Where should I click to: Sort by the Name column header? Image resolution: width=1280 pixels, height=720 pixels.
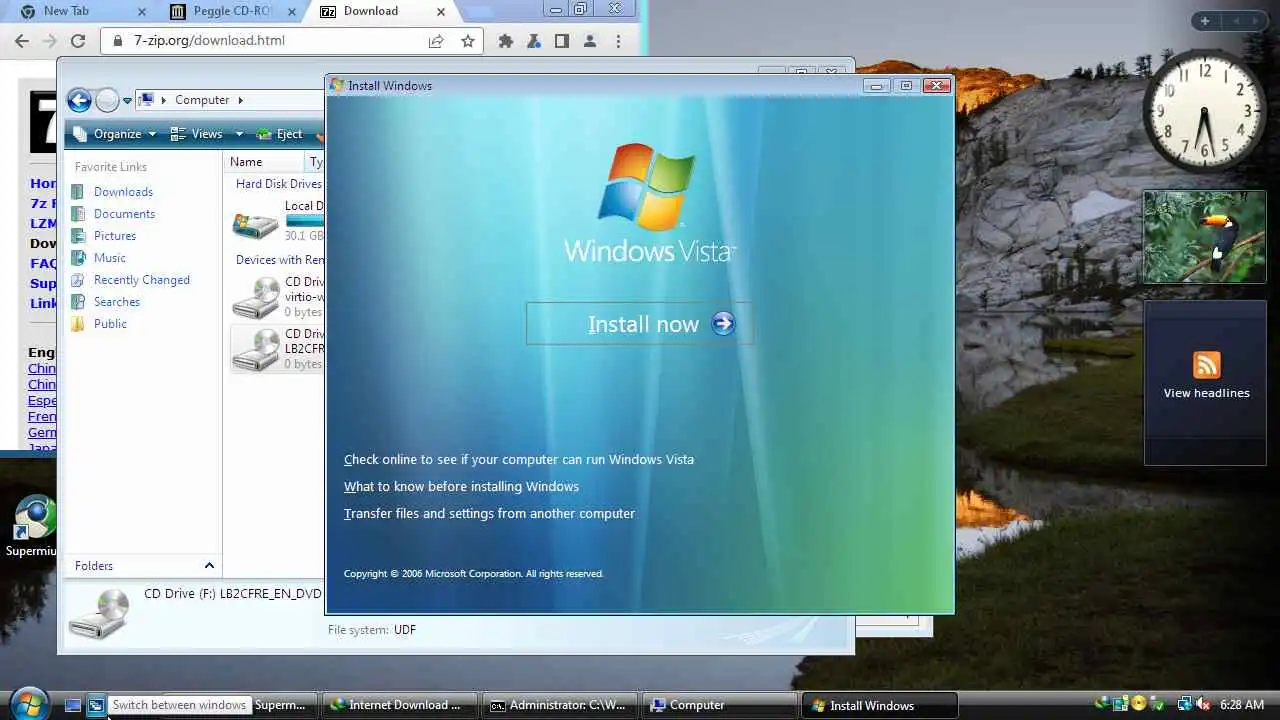[x=265, y=162]
